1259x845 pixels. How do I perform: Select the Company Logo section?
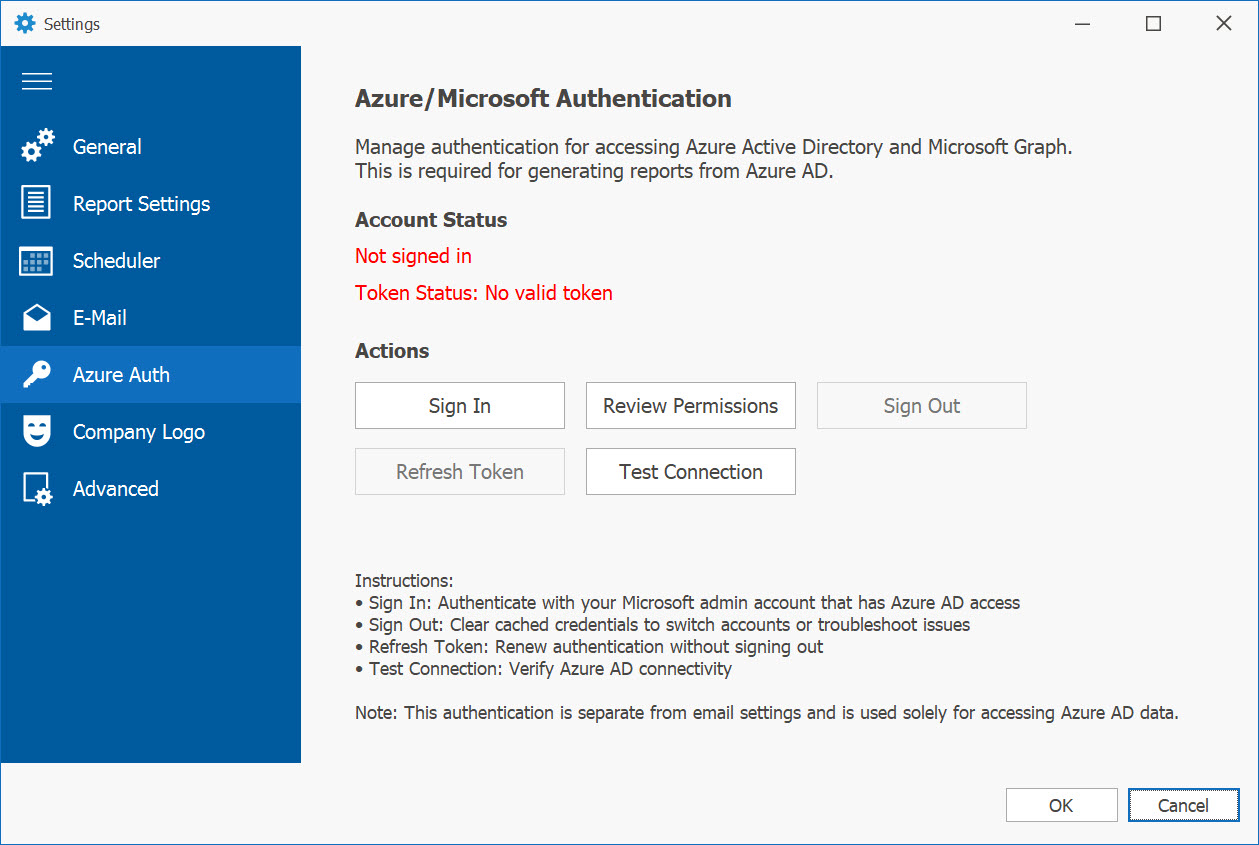point(138,432)
